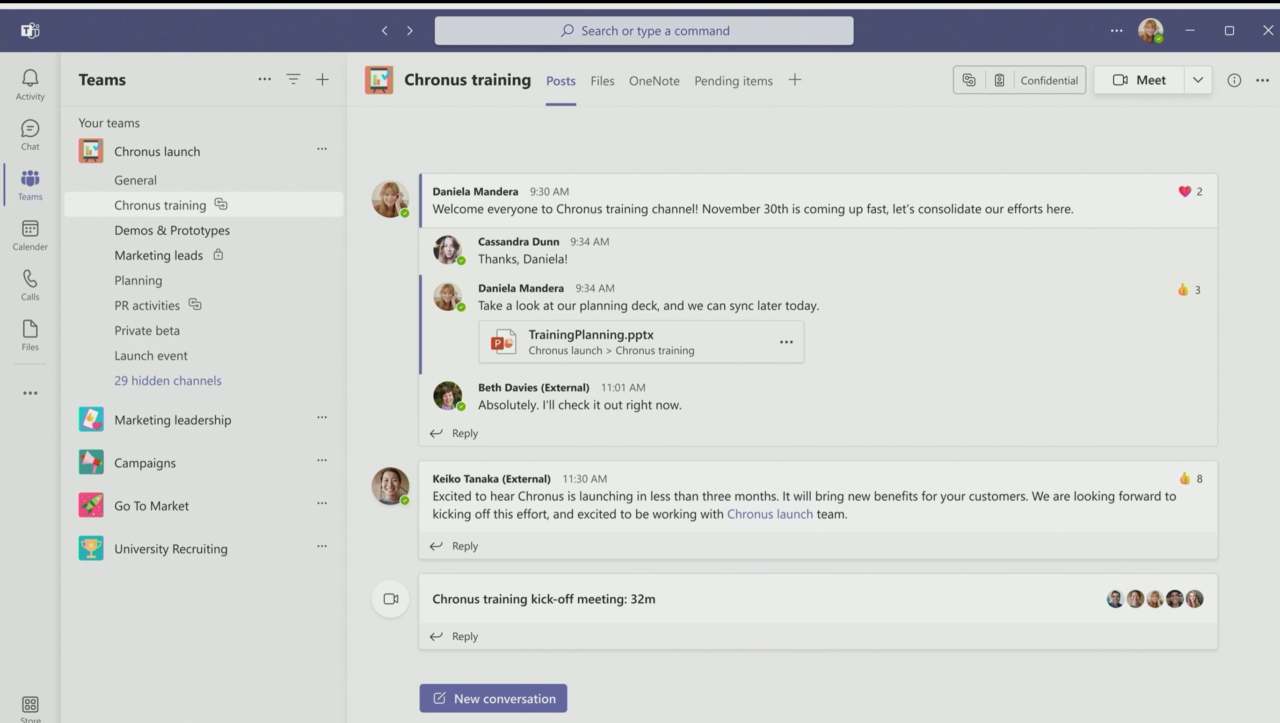Open the Store from the bottom left

pyautogui.click(x=29, y=706)
